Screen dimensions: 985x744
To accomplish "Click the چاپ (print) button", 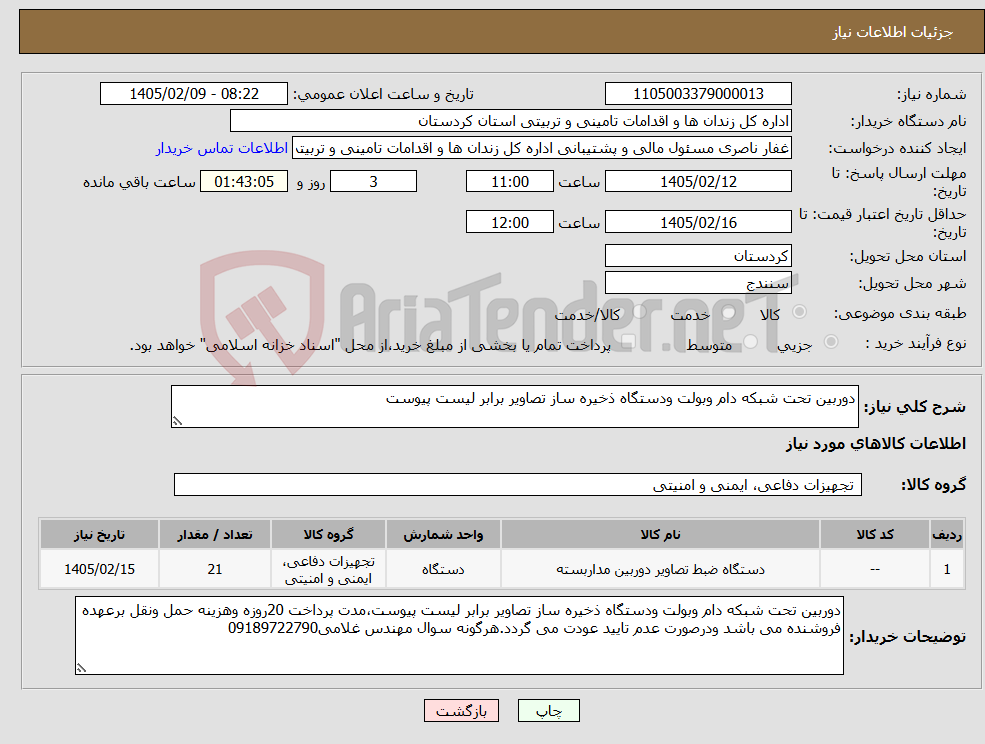I will point(548,711).
